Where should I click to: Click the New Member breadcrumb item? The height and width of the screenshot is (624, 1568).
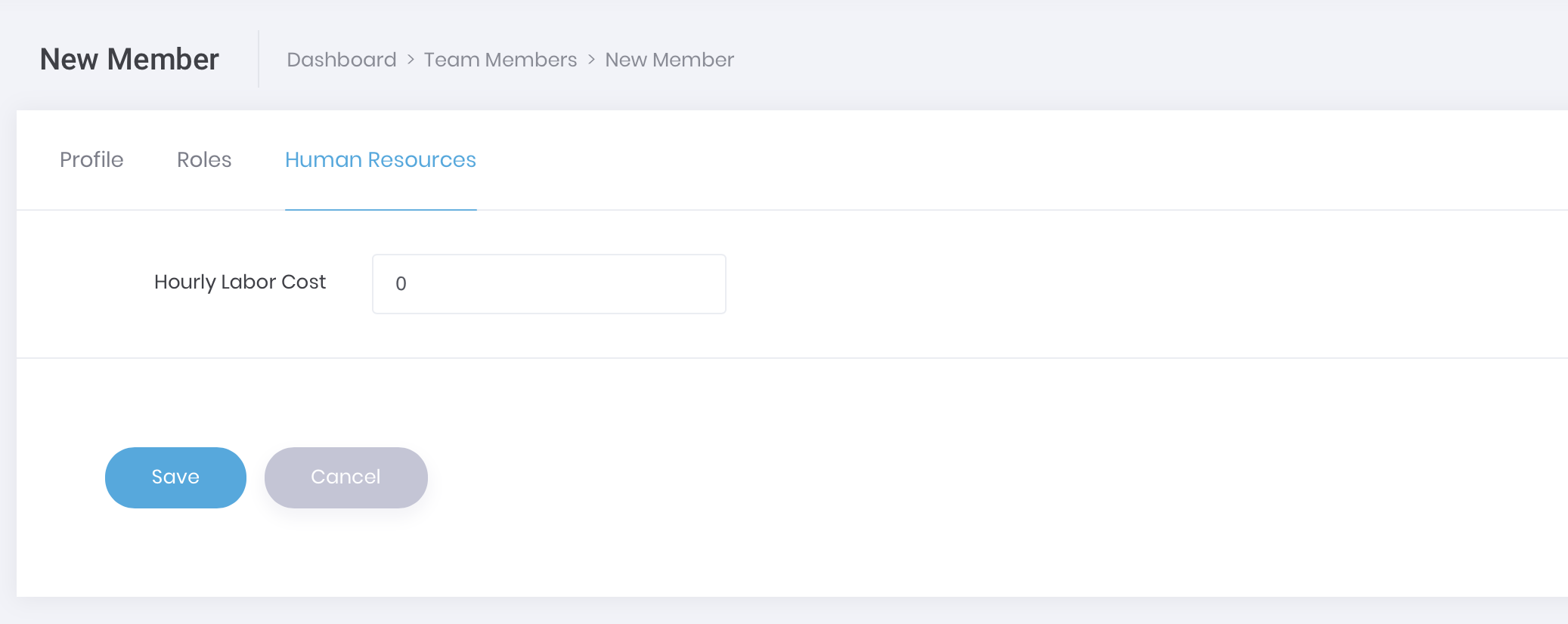670,60
